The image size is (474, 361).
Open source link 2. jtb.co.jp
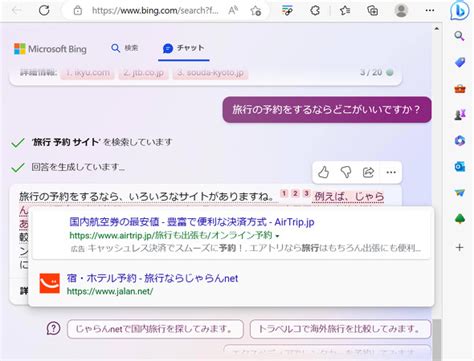143,72
